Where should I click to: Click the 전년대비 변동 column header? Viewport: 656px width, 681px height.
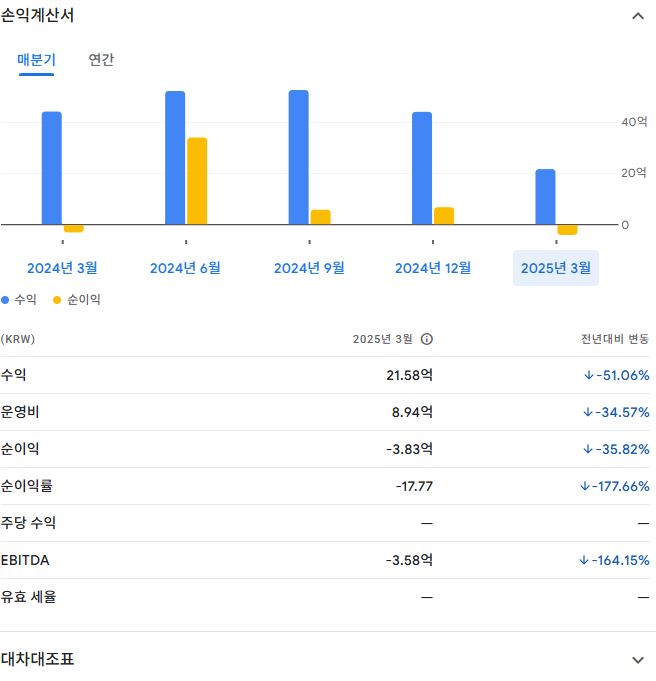(x=615, y=339)
